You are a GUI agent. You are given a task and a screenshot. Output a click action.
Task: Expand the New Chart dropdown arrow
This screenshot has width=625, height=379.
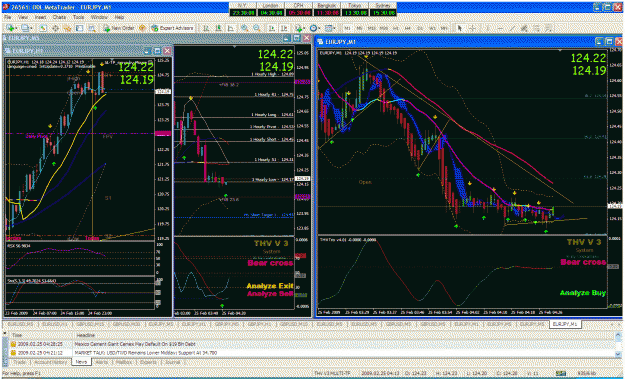click(16, 28)
